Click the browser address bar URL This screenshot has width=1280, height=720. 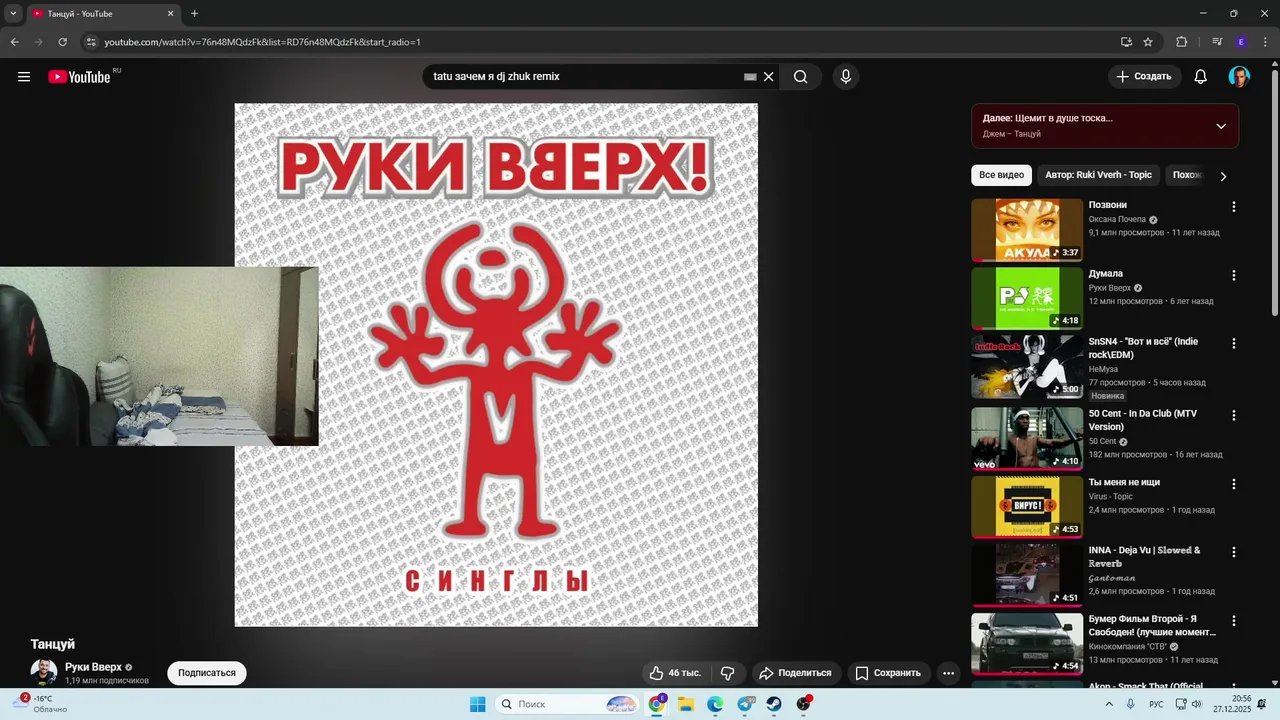click(262, 42)
